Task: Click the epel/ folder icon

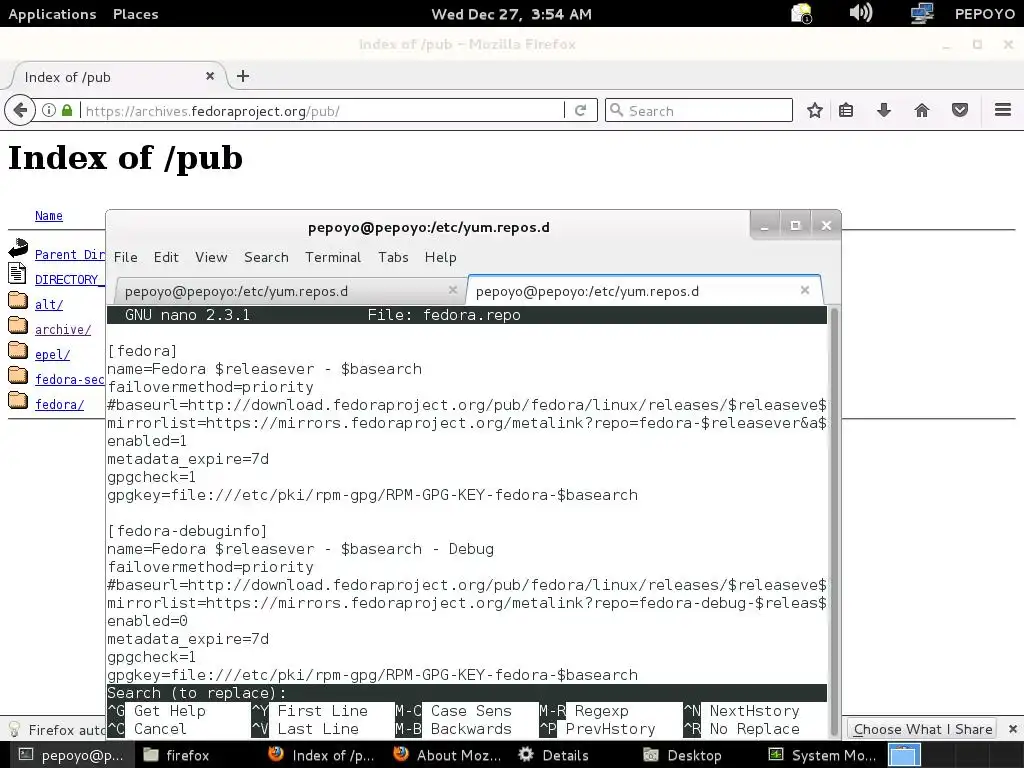Action: [x=18, y=351]
